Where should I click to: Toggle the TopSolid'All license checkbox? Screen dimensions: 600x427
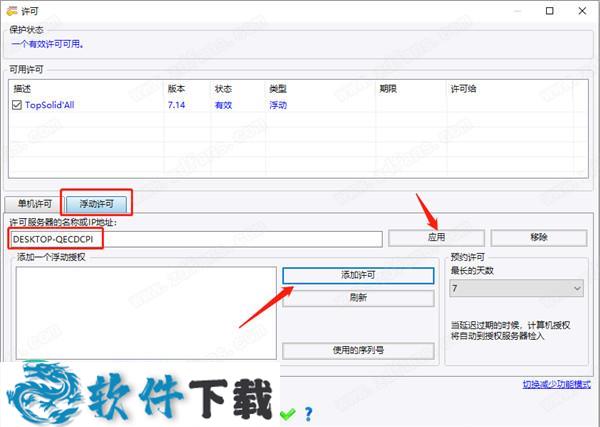tap(17, 105)
